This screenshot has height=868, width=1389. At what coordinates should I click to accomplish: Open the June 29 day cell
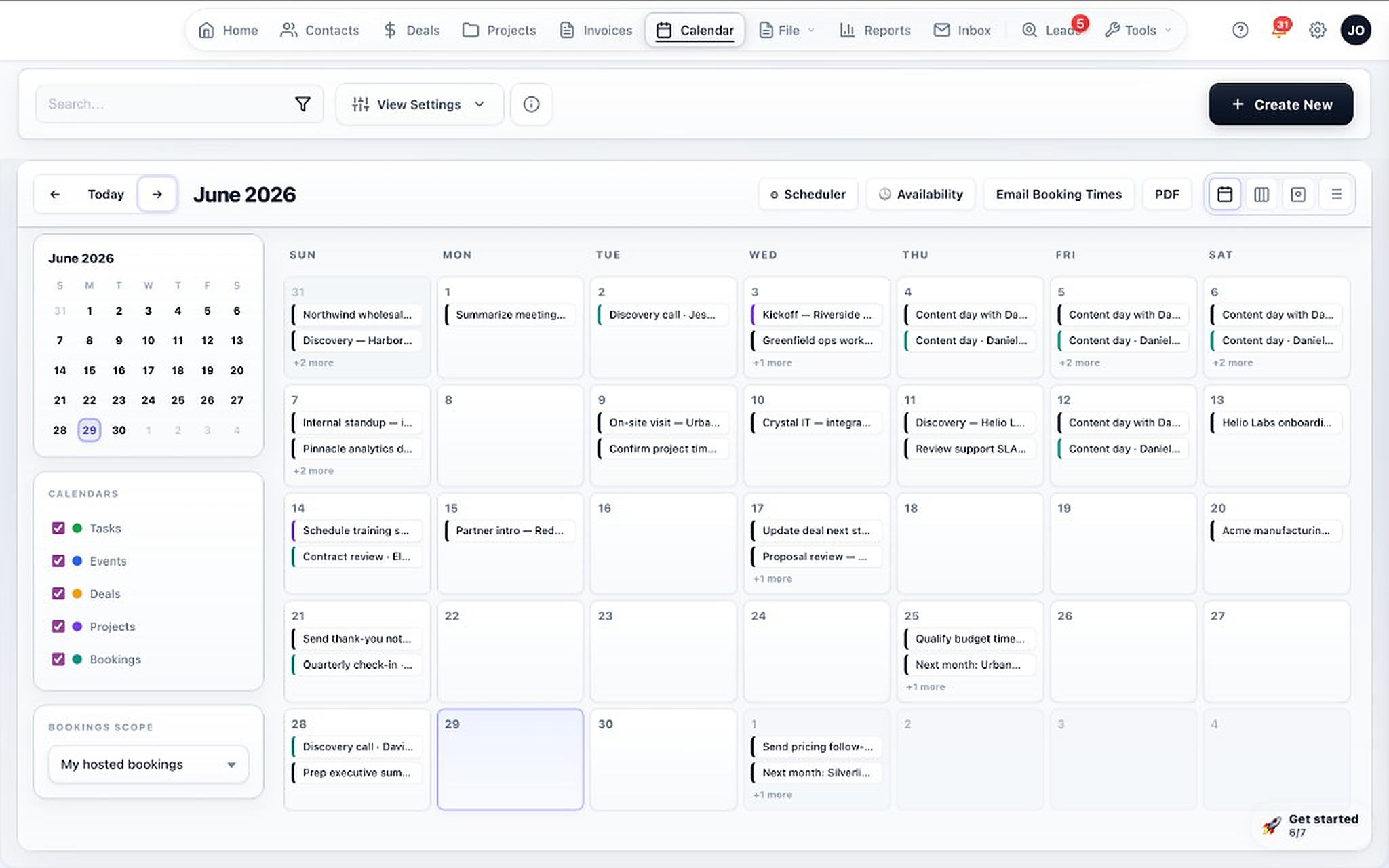tap(510, 759)
